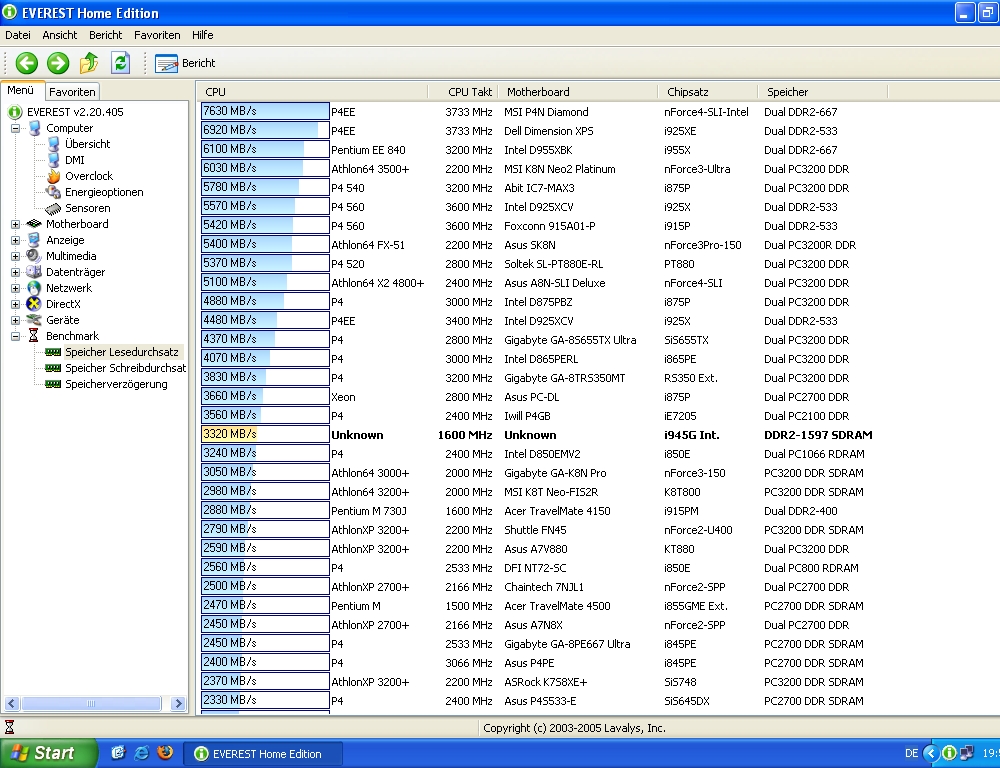Expand the Datenträger tree node
Viewport: 1000px width, 768px height.
[15, 272]
